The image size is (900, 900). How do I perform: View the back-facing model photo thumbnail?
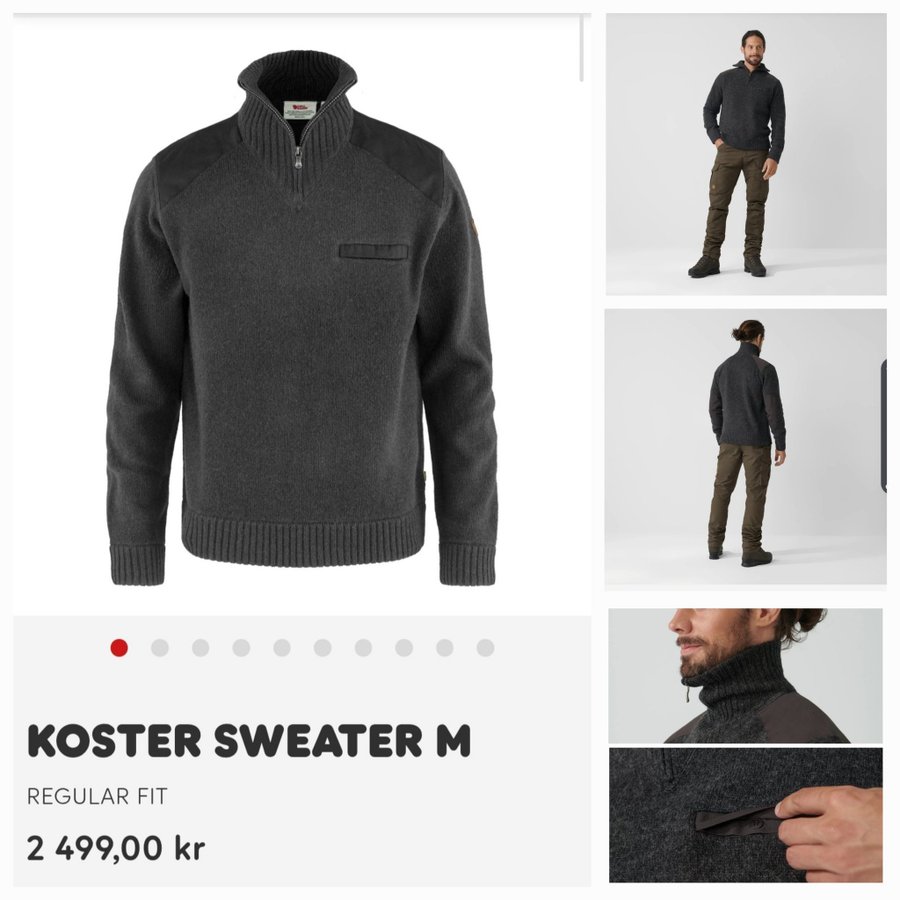(746, 449)
